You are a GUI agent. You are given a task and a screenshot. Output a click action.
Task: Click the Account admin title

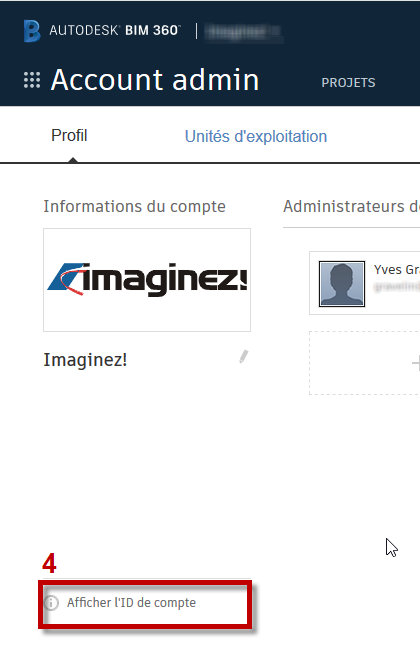tap(155, 80)
